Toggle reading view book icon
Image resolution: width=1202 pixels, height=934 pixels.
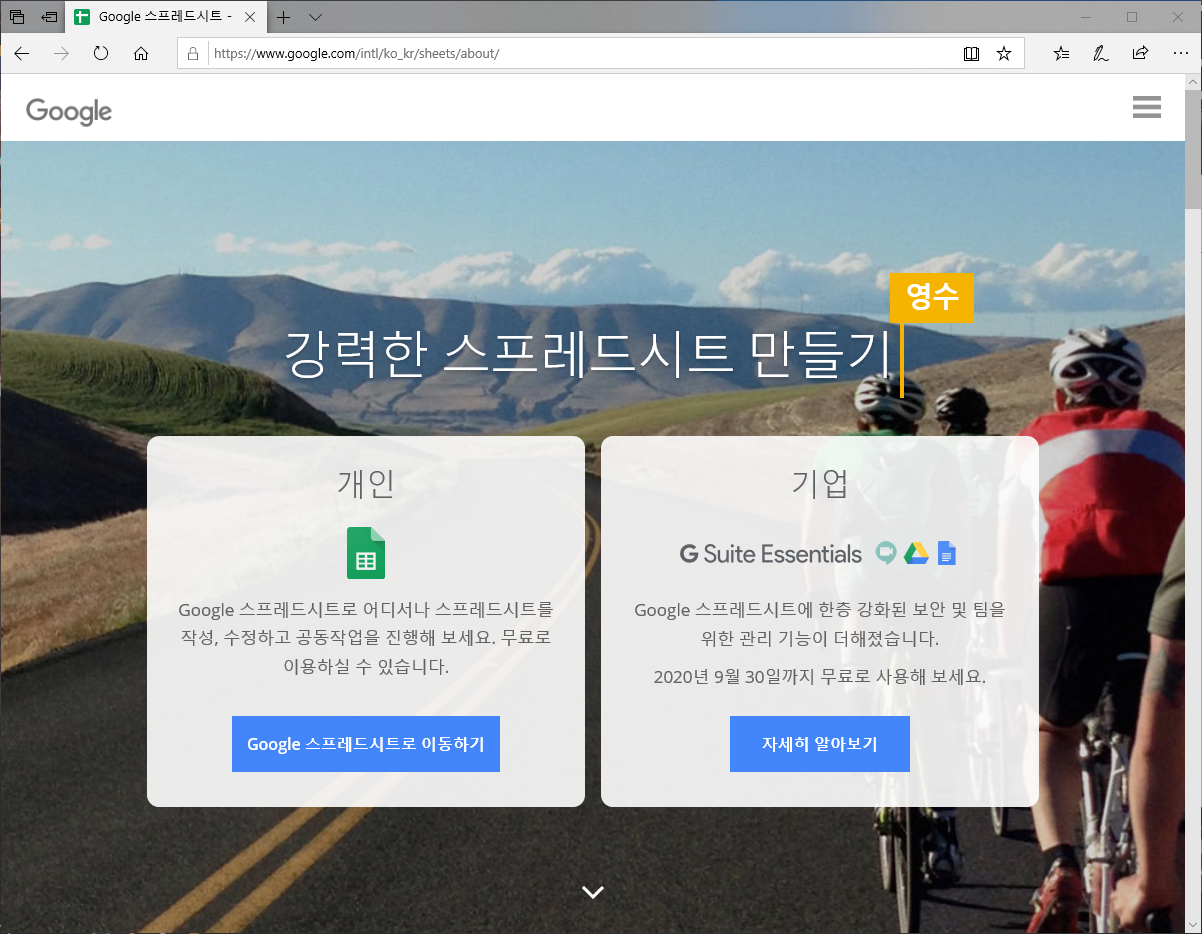[971, 54]
